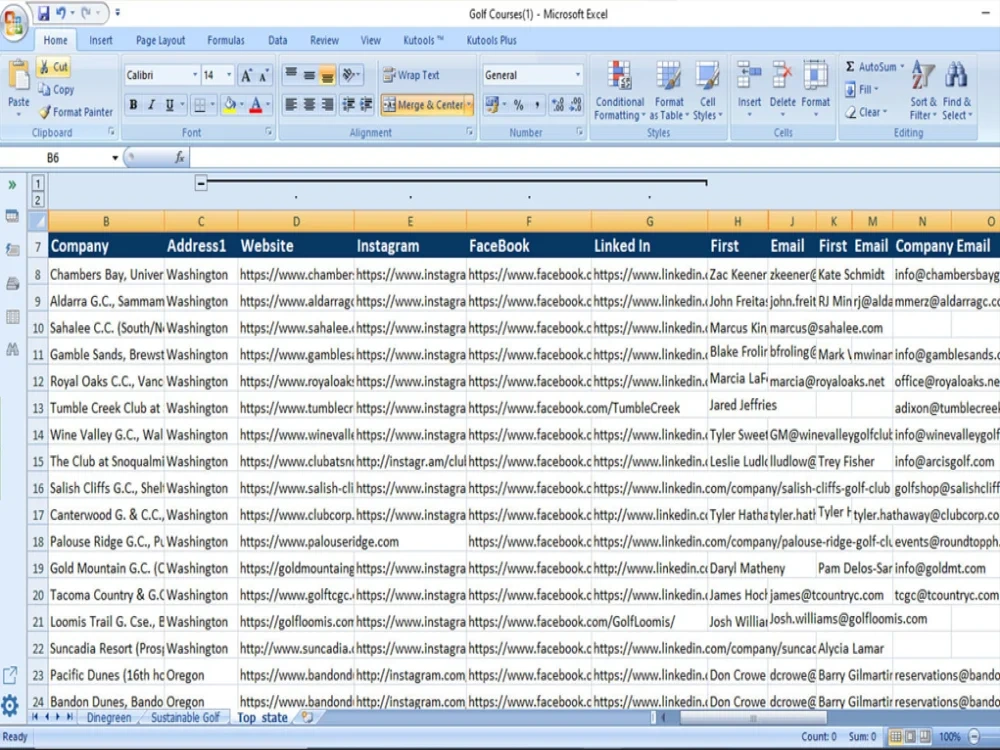The height and width of the screenshot is (750, 1000).
Task: Toggle Align Text Right
Action: 327,105
